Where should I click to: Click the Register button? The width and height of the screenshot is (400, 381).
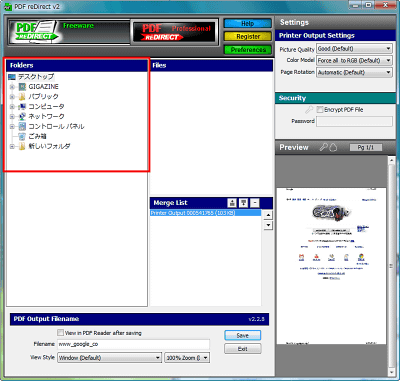pyautogui.click(x=248, y=37)
